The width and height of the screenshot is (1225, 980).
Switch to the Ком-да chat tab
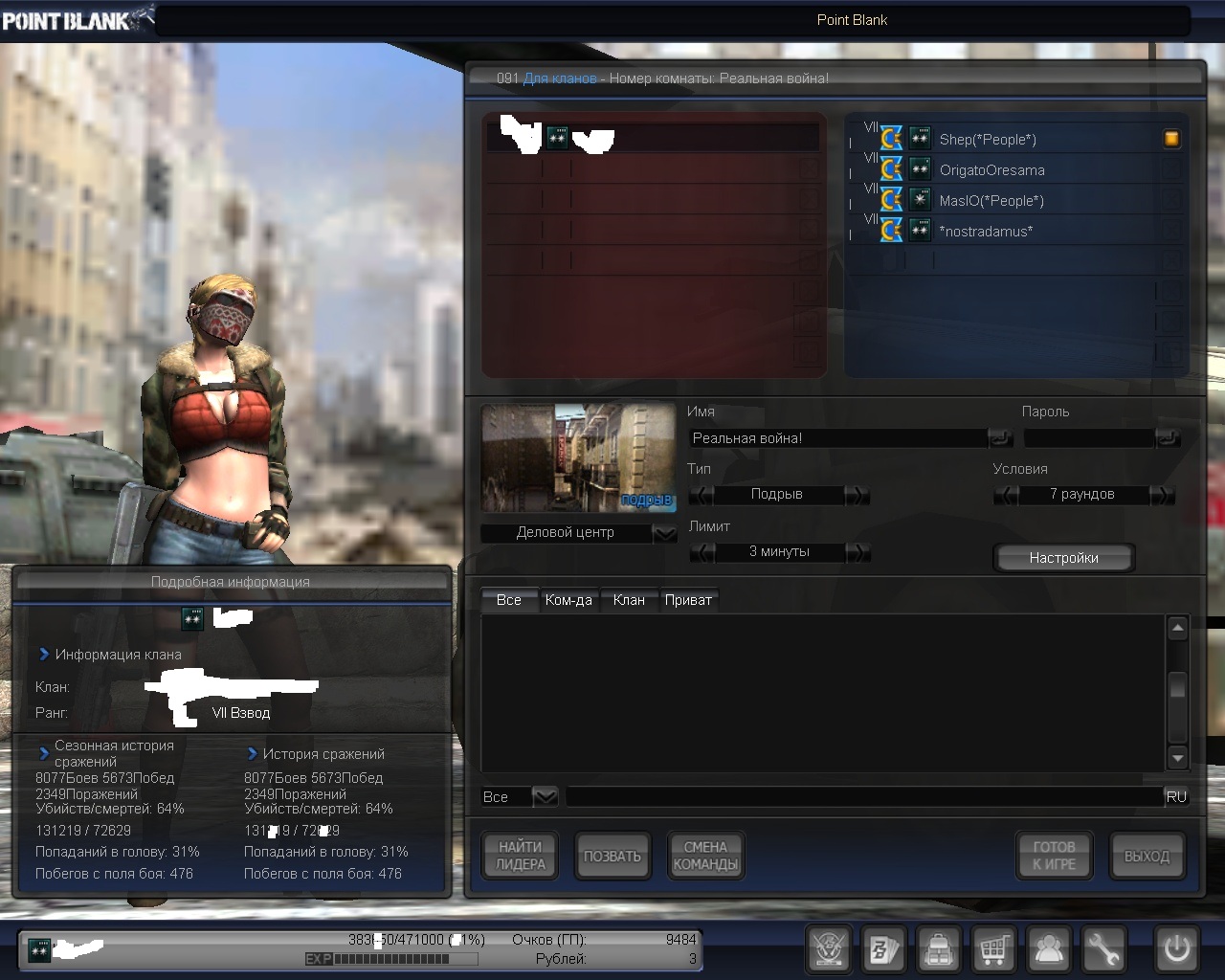(x=568, y=600)
